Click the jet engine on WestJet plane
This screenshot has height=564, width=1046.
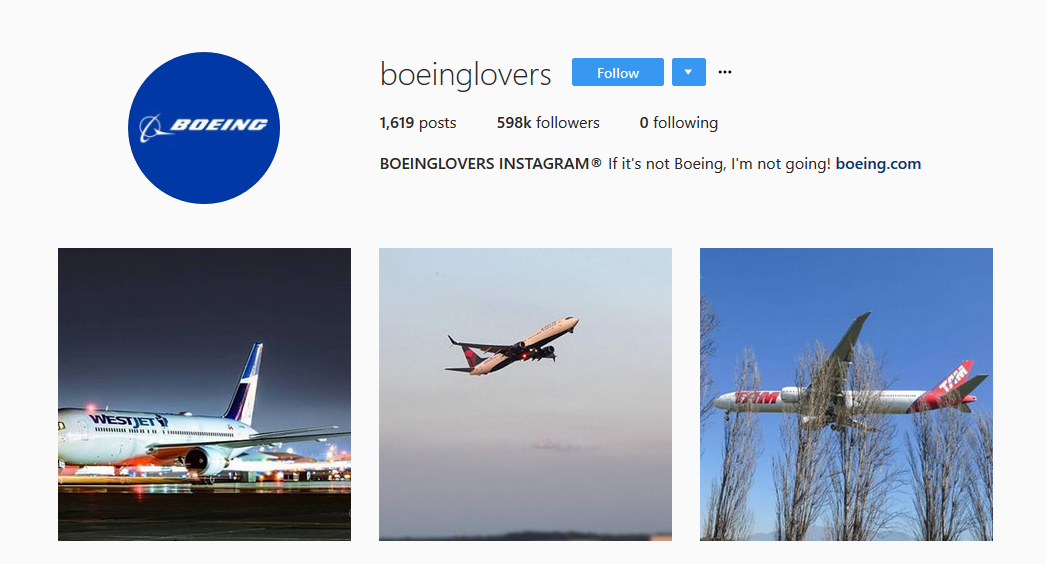click(x=203, y=461)
